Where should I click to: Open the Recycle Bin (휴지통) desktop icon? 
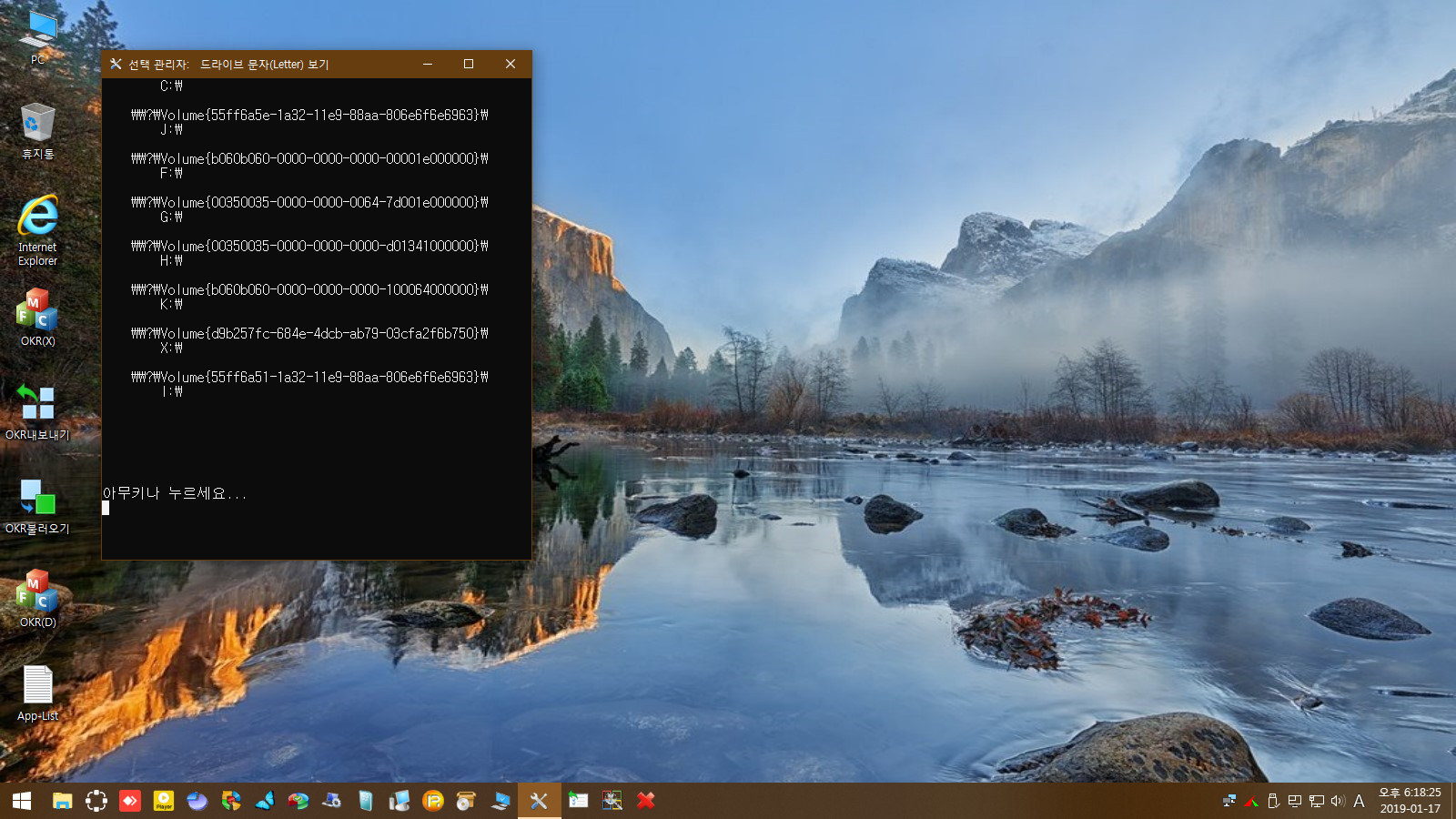[37, 131]
